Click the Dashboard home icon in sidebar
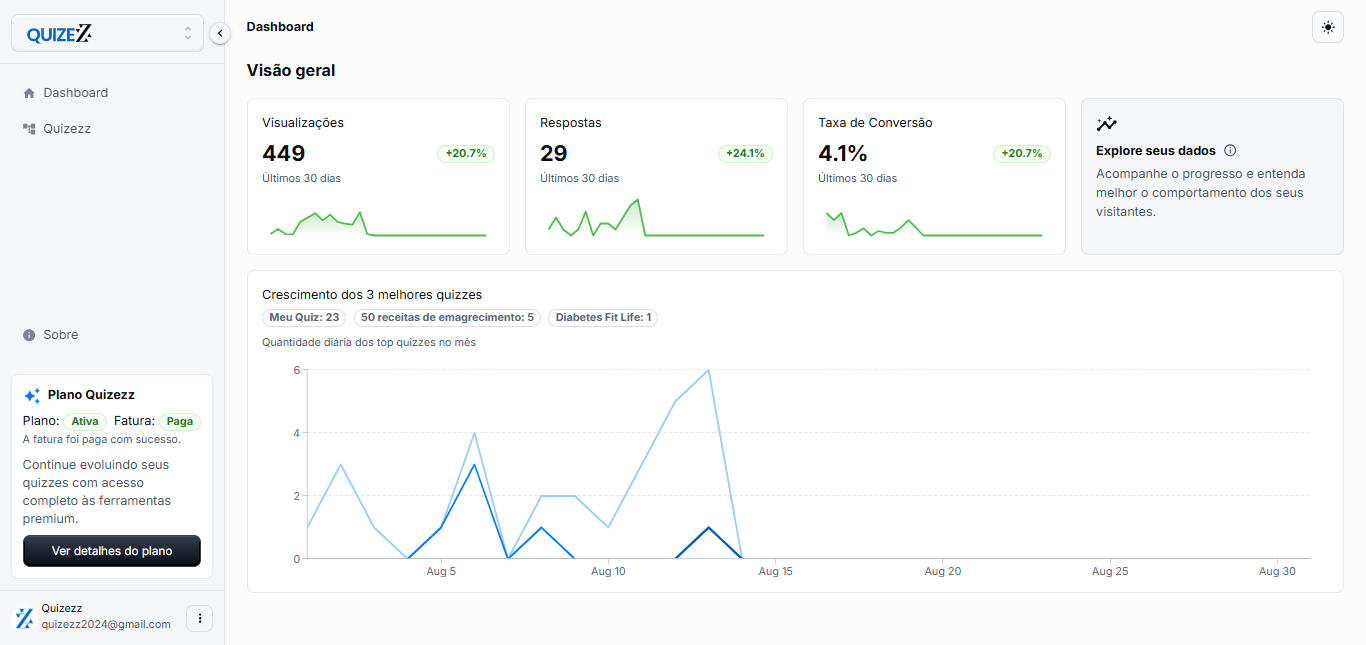 pos(29,93)
